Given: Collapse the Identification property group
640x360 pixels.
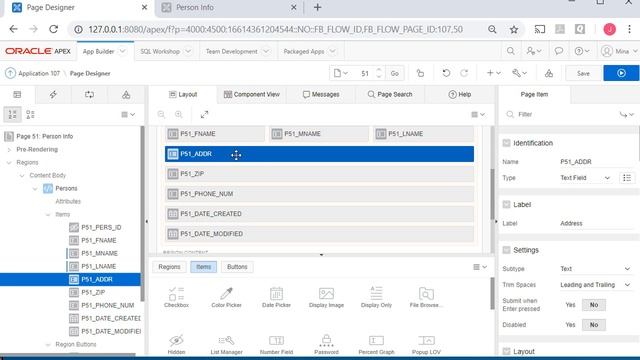Looking at the screenshot, I should [x=507, y=143].
